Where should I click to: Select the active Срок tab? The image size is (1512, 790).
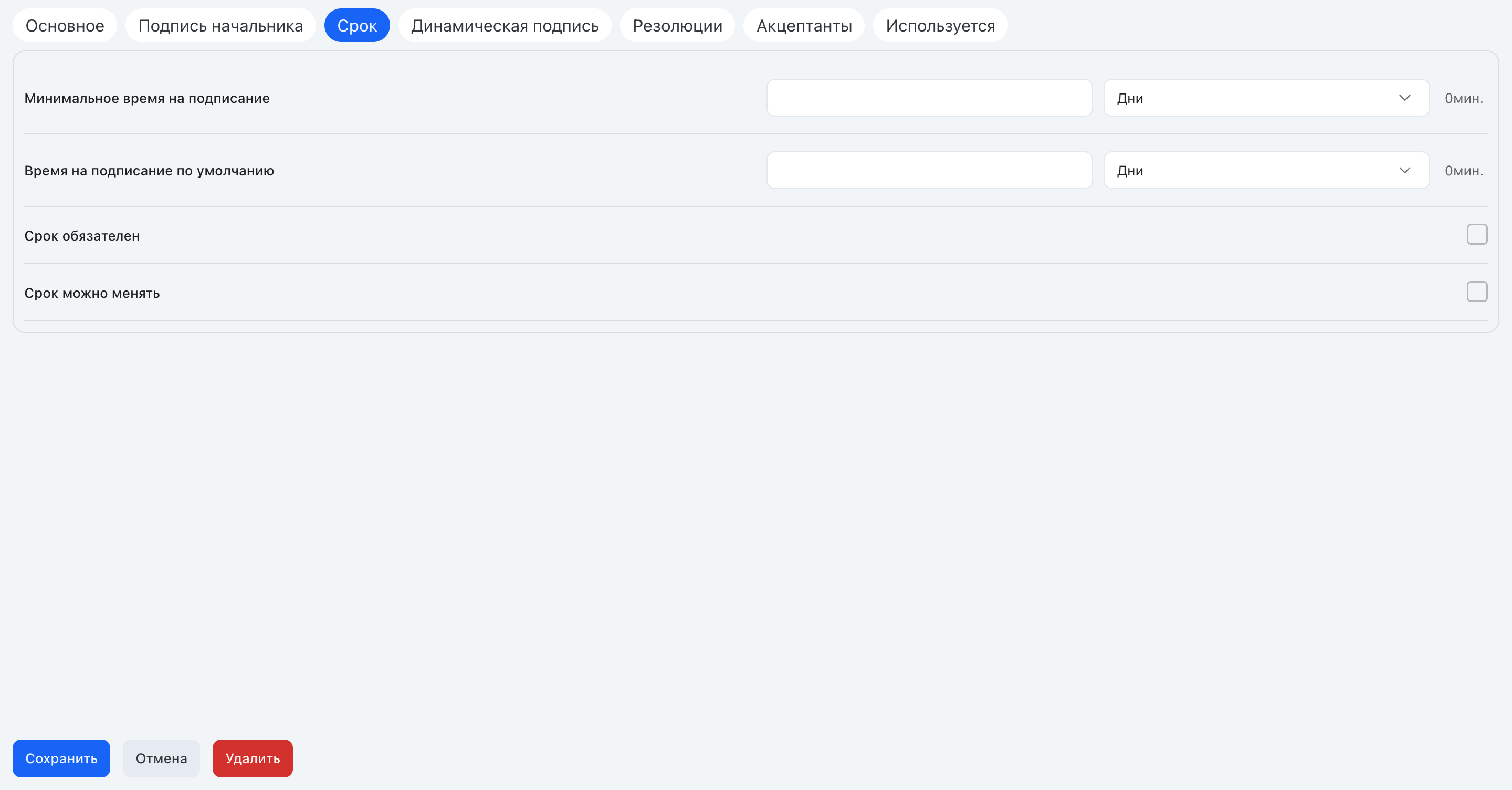[357, 25]
